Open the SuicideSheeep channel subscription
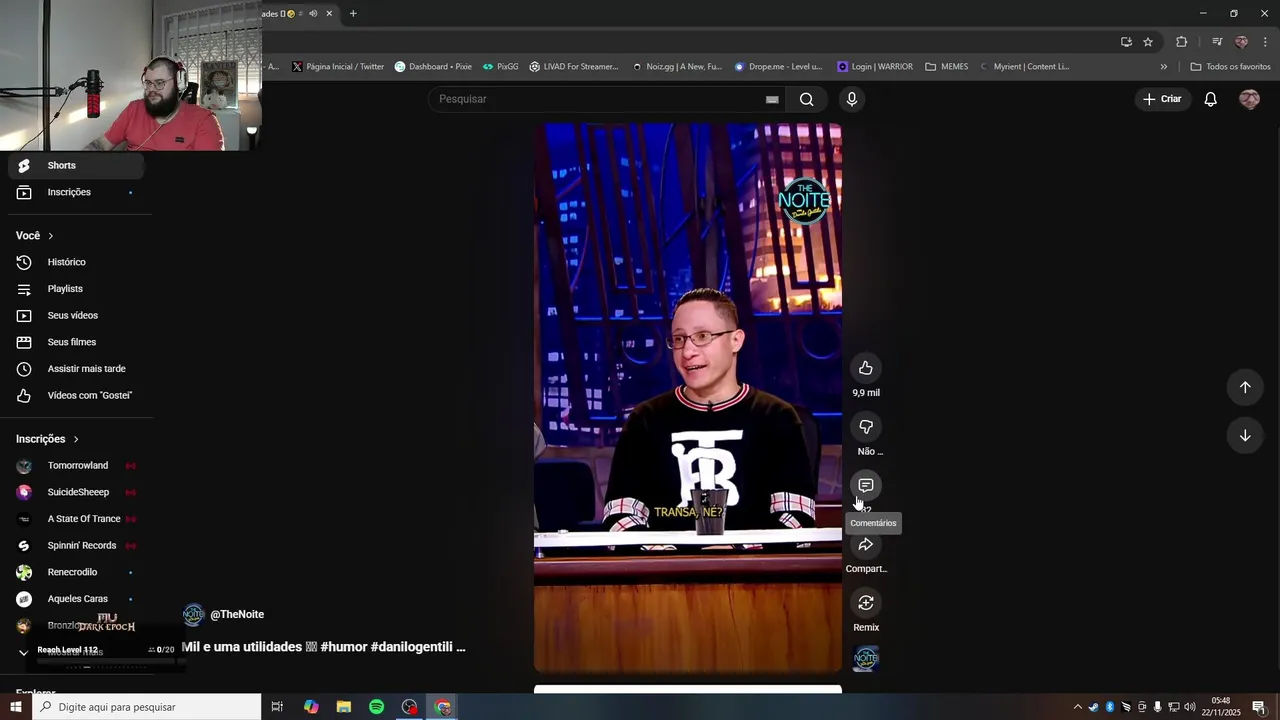The height and width of the screenshot is (720, 1280). tap(76, 492)
